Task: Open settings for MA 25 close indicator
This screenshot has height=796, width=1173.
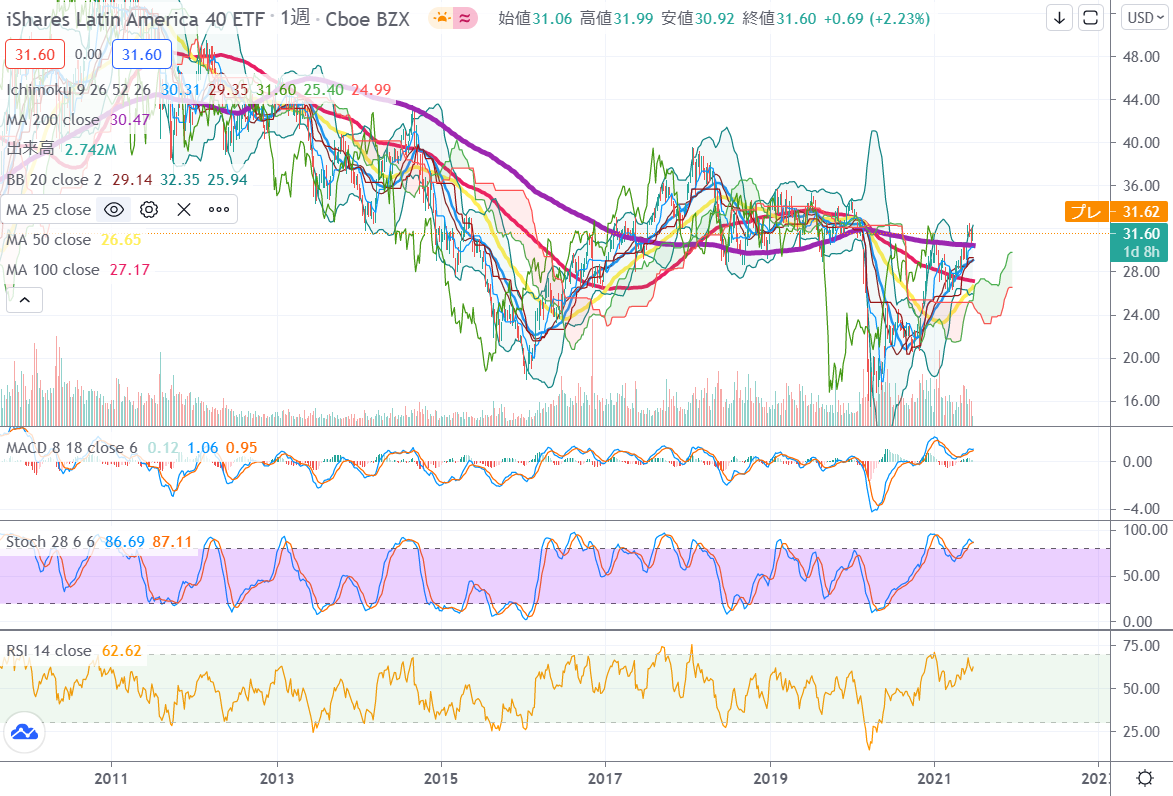Action: tap(149, 209)
